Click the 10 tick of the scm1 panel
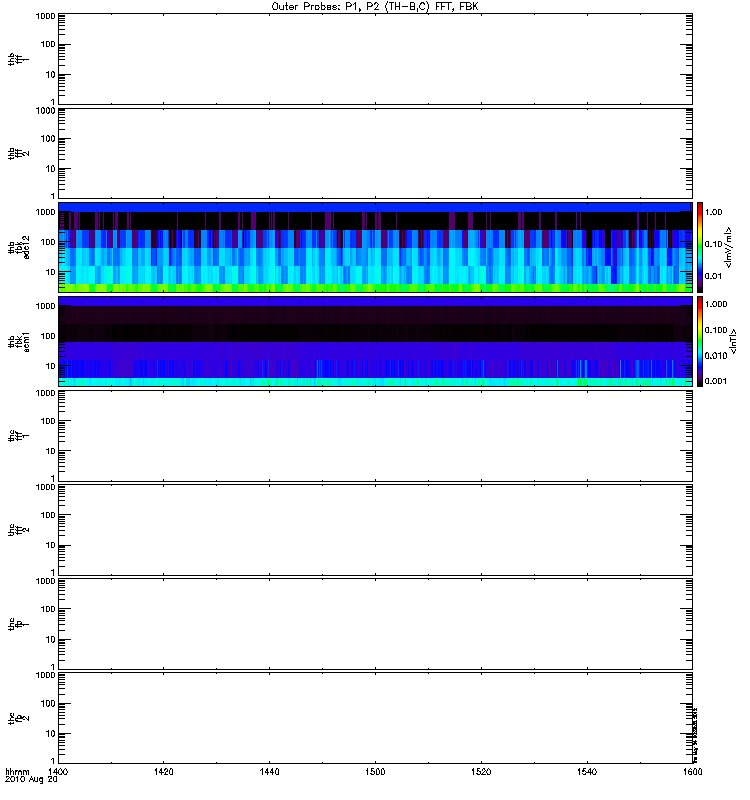Viewport: 750px width, 800px height. 51,366
